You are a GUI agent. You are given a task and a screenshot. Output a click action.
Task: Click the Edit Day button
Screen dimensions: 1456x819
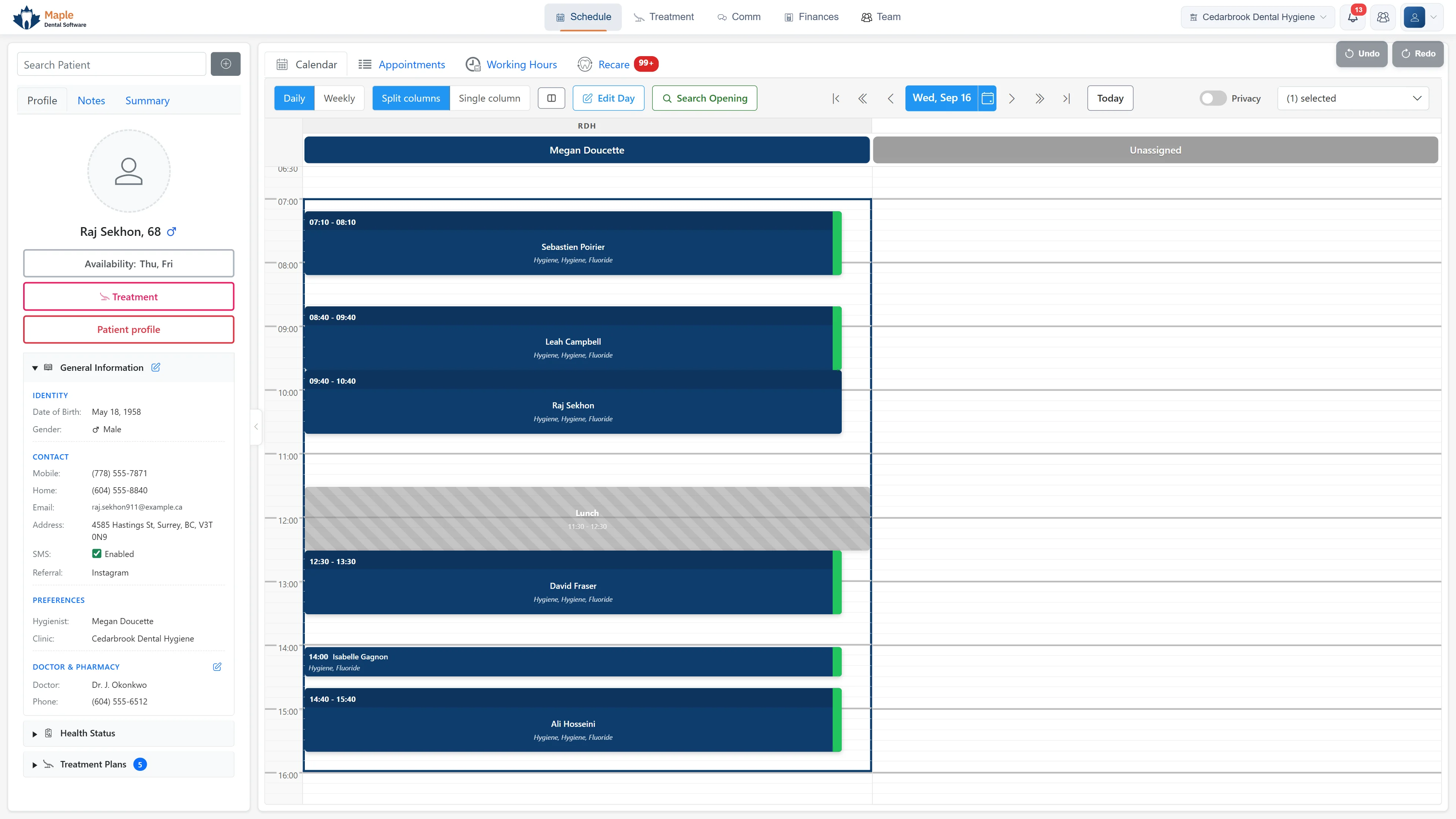click(x=608, y=98)
